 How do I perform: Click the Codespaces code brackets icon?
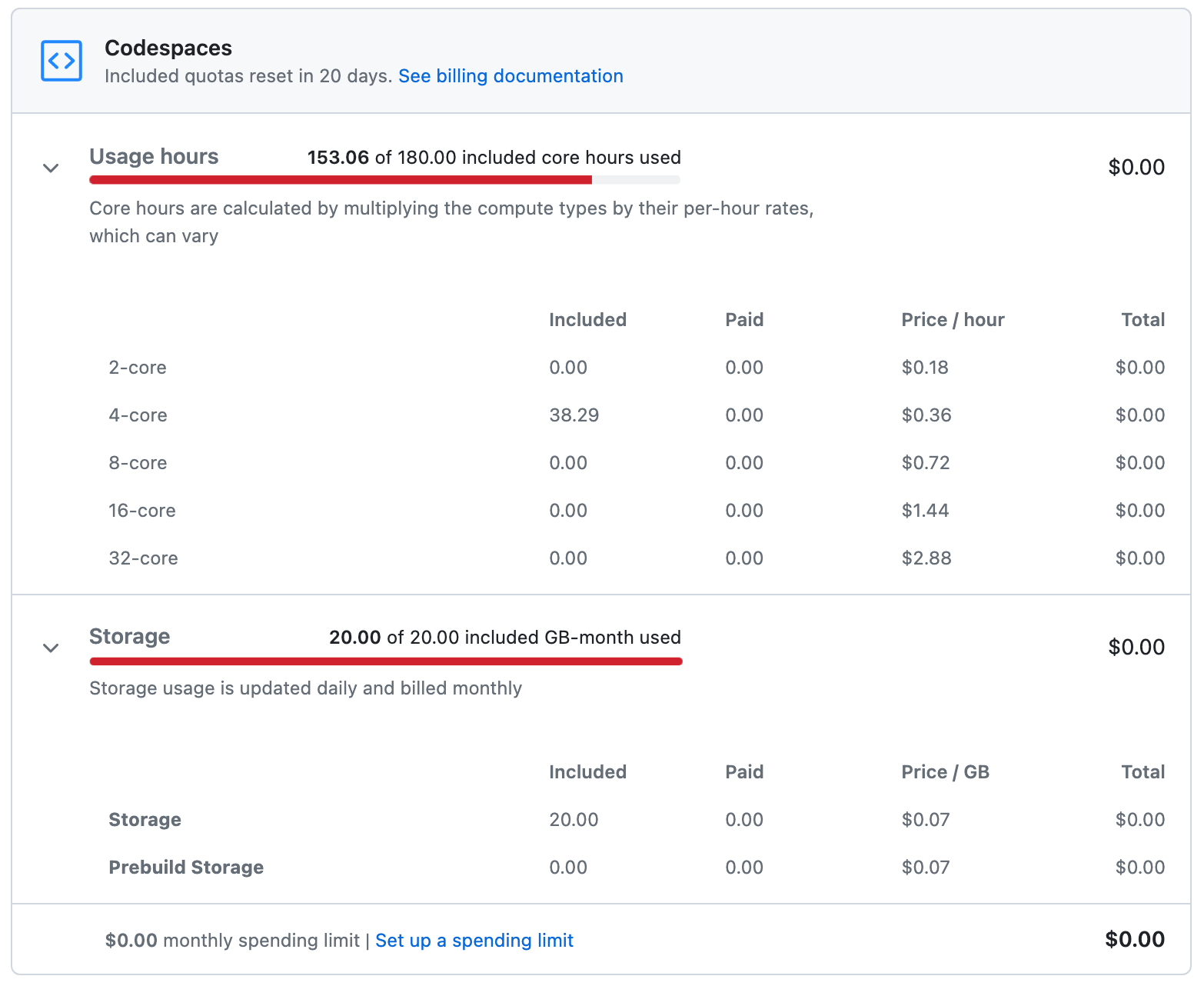click(x=62, y=61)
